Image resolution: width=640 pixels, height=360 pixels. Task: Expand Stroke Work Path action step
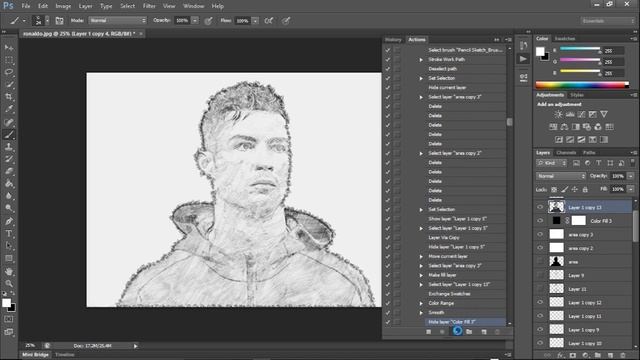pos(421,60)
